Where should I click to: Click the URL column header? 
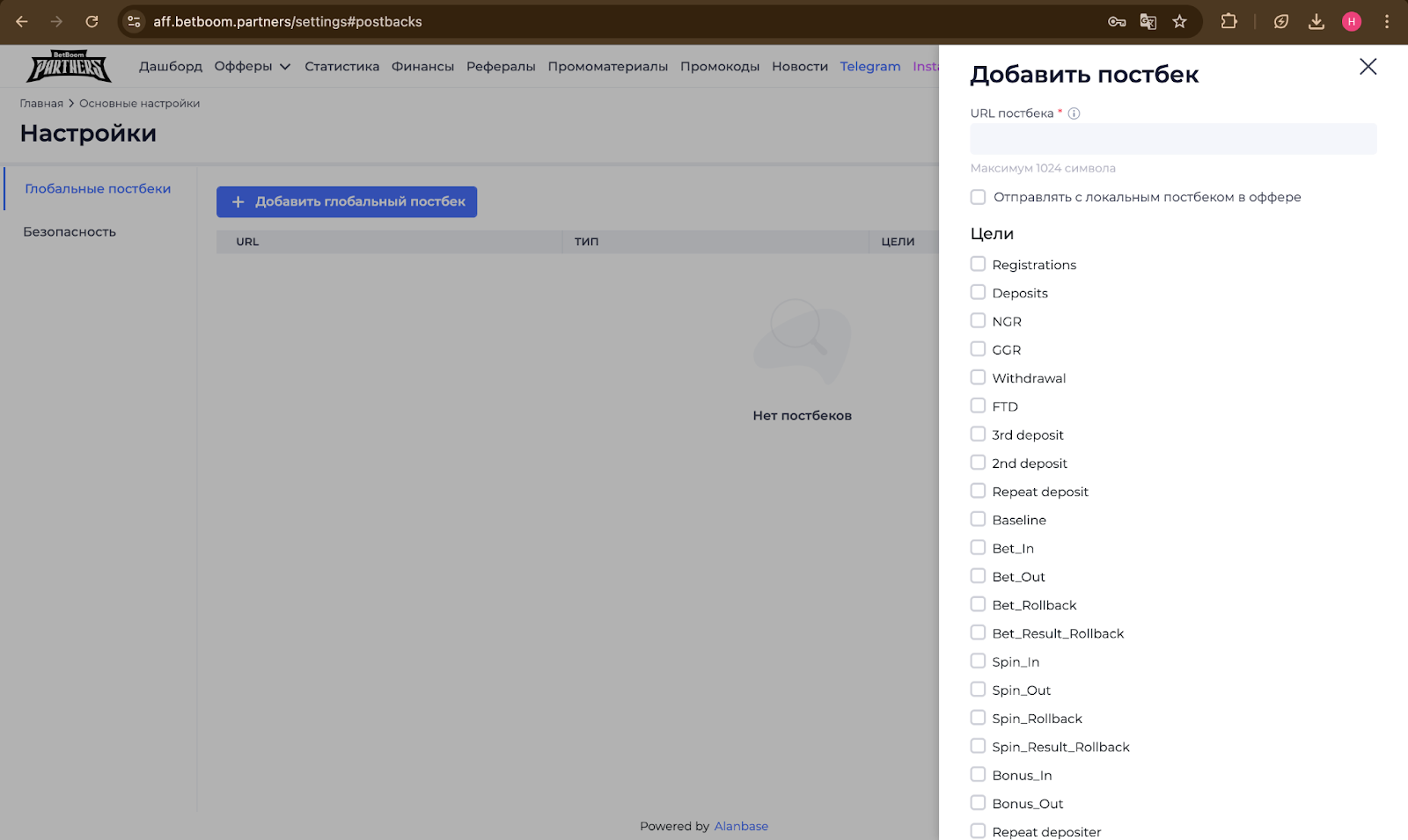coord(247,242)
